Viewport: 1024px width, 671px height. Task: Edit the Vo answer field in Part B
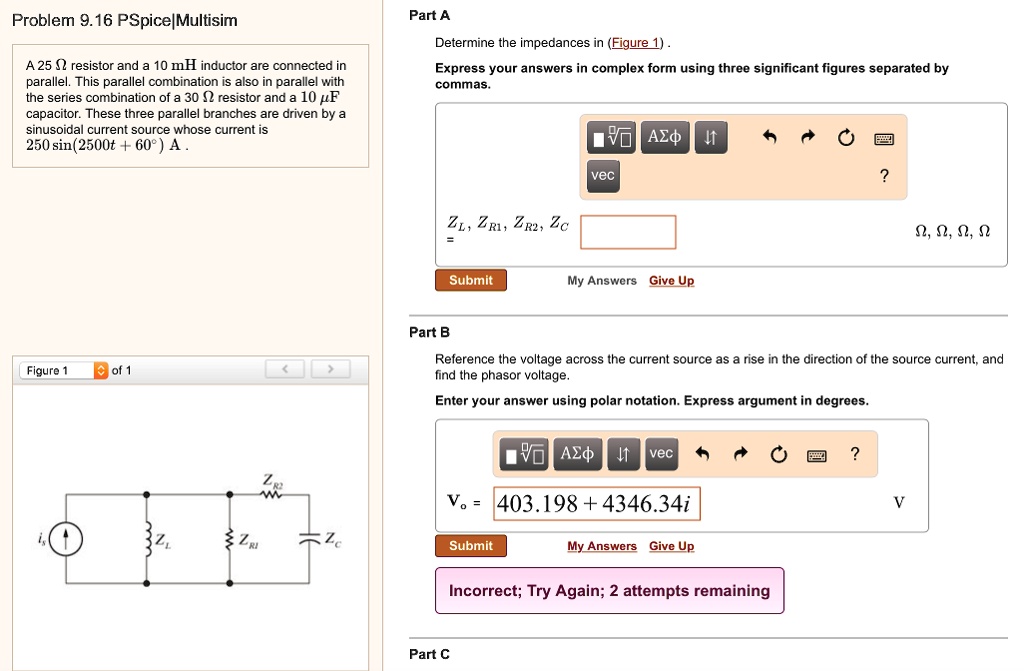click(x=597, y=504)
